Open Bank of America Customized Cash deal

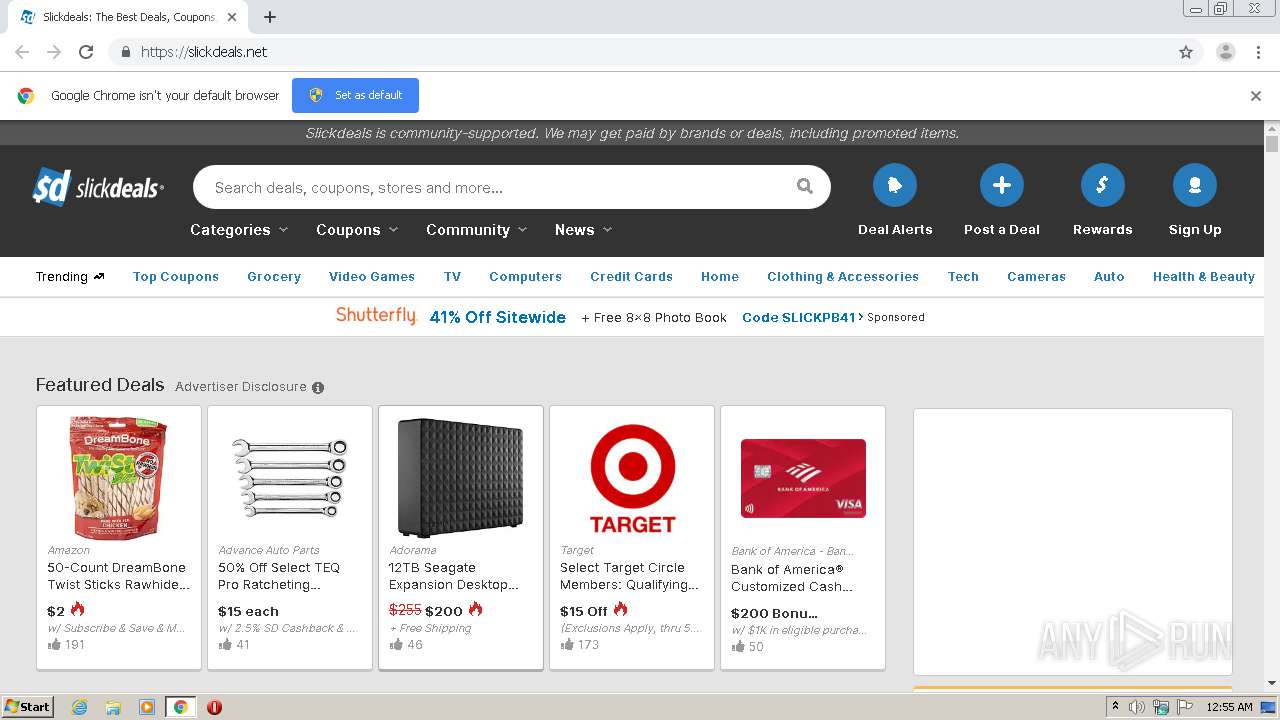[791, 578]
